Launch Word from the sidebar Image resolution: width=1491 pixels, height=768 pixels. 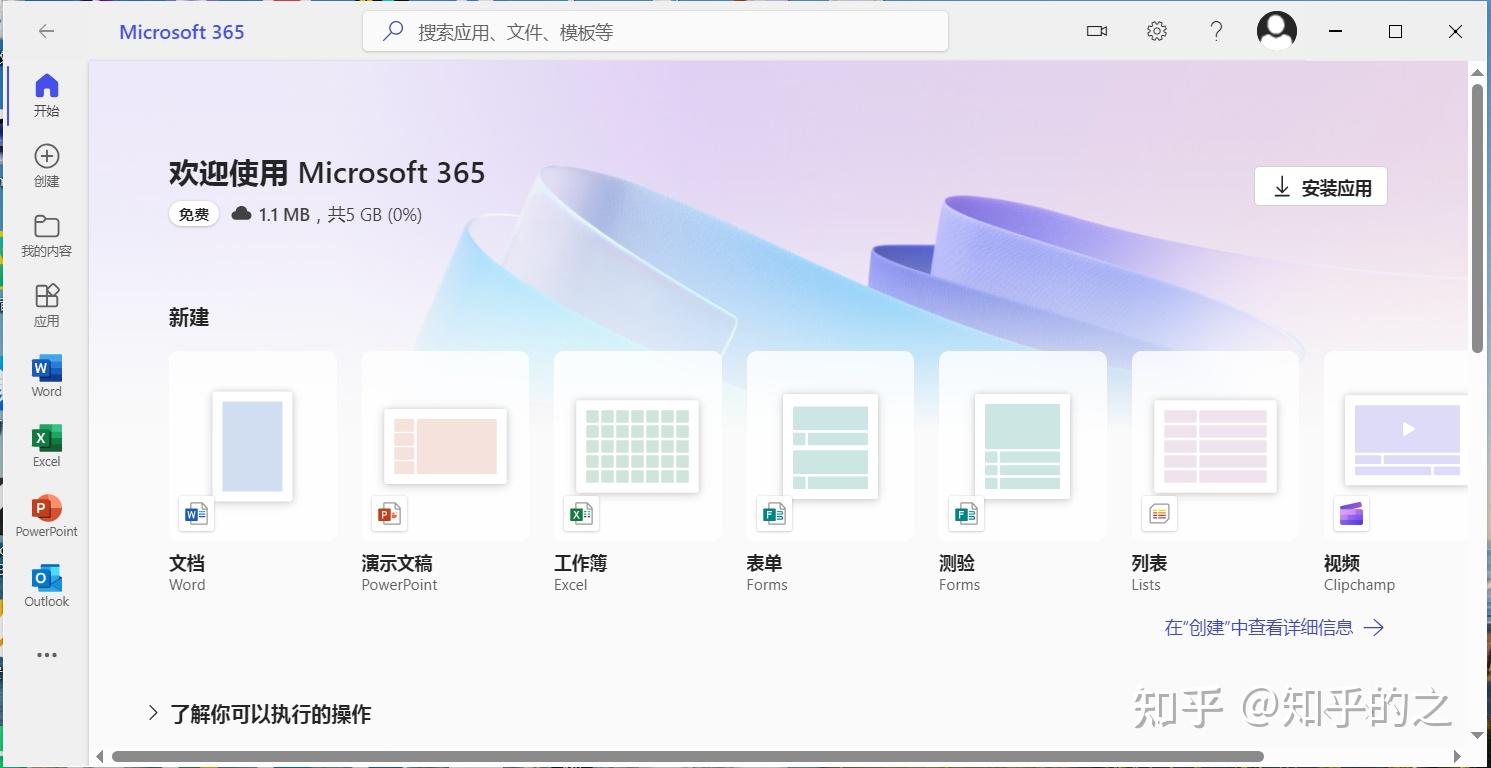(47, 368)
